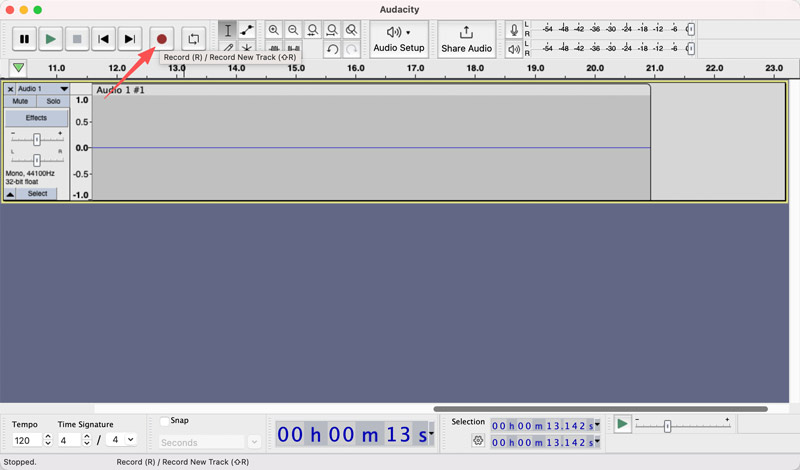800x470 pixels.
Task: Choose the Envelope tool
Action: [247, 30]
